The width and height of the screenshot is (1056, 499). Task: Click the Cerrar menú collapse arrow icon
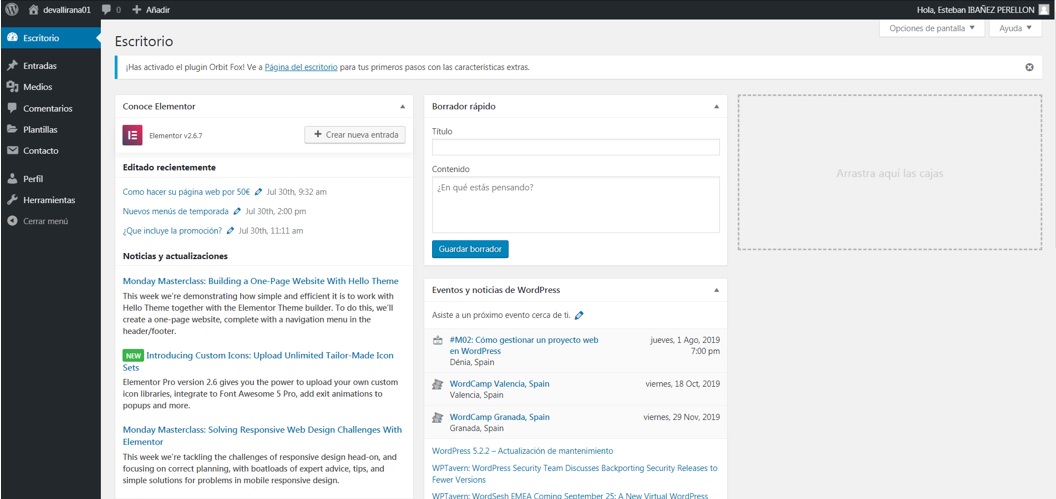pos(12,221)
